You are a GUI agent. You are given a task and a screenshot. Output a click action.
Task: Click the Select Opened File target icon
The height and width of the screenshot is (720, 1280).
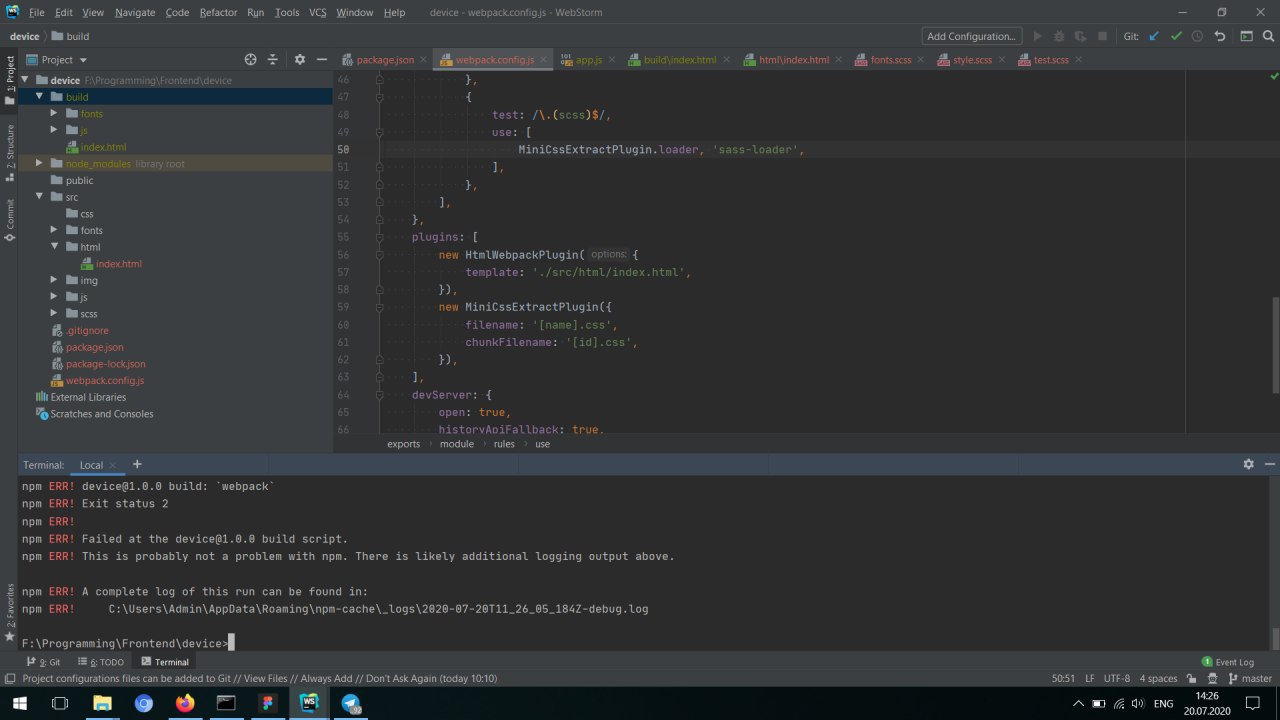(x=250, y=60)
